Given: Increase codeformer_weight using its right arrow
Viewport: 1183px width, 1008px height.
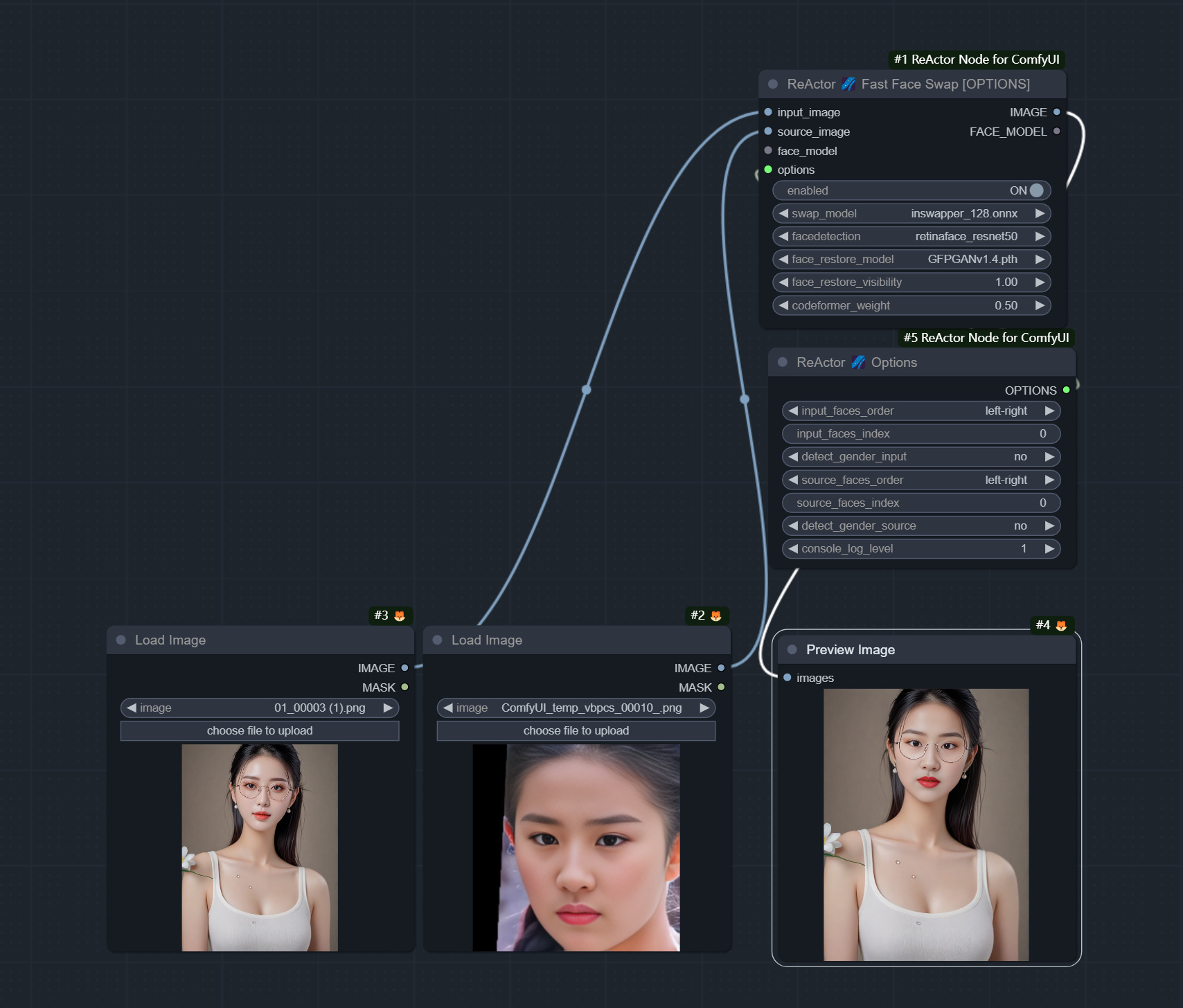Looking at the screenshot, I should (x=1040, y=305).
